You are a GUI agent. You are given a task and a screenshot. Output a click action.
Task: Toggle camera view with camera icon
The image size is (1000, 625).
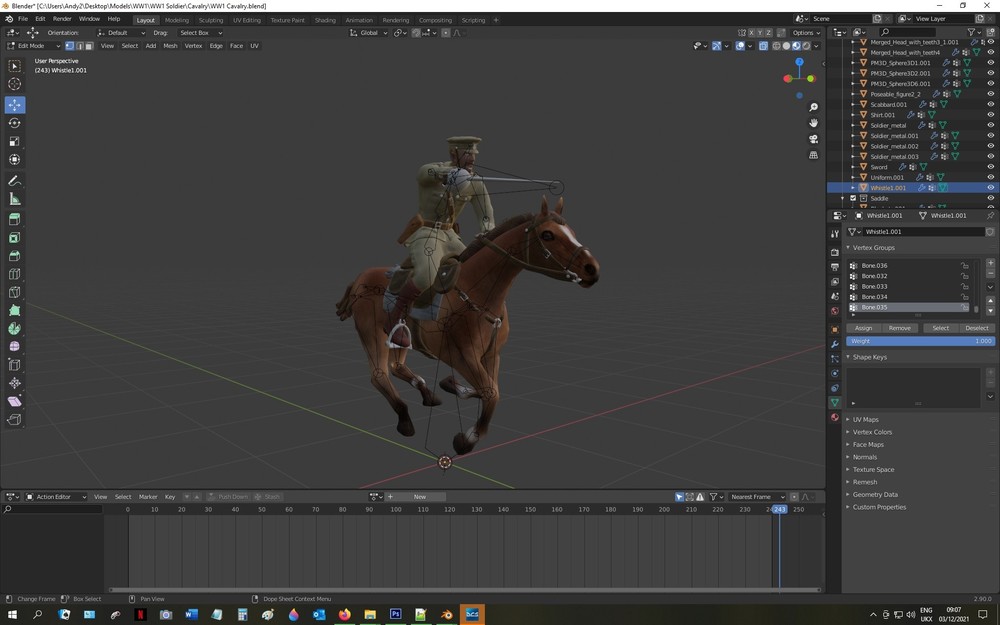pyautogui.click(x=813, y=139)
